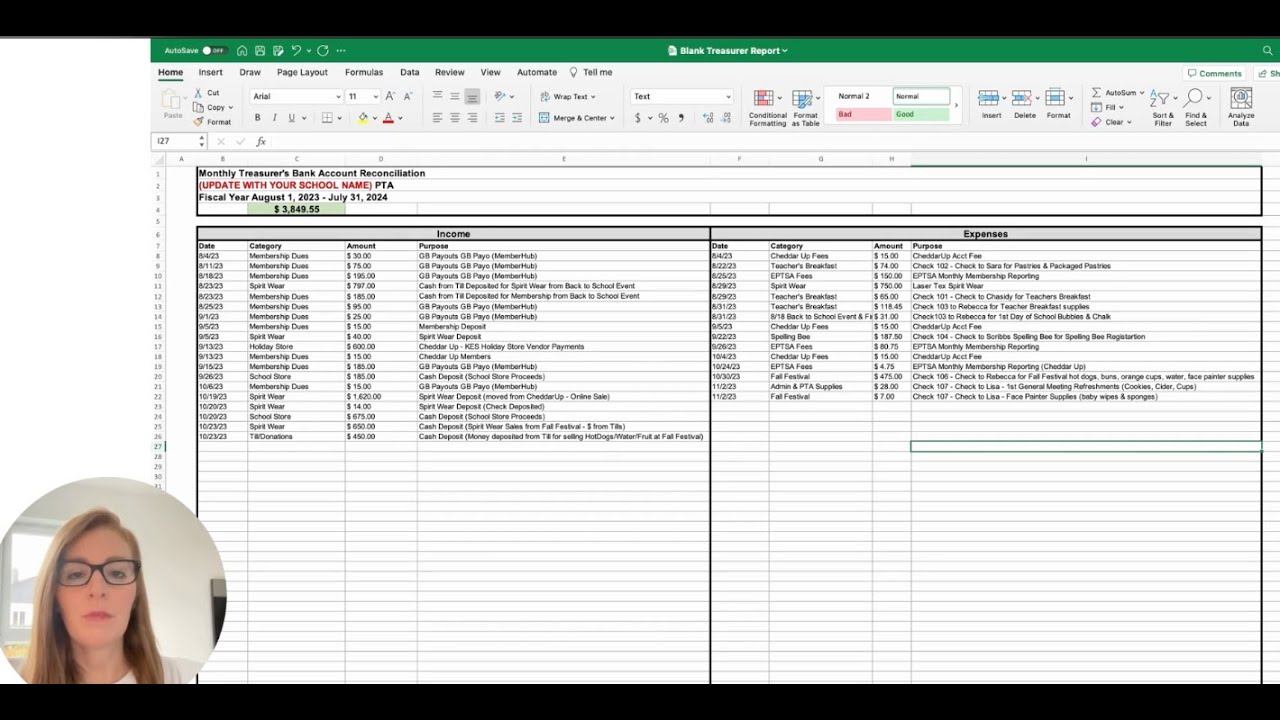The height and width of the screenshot is (720, 1280).
Task: Click the Comments button
Action: click(x=1214, y=73)
